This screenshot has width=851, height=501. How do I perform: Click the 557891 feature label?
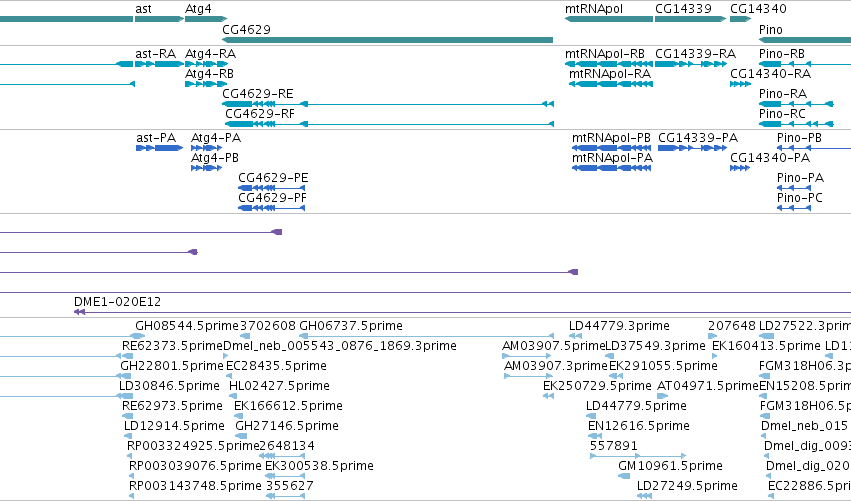click(614, 446)
